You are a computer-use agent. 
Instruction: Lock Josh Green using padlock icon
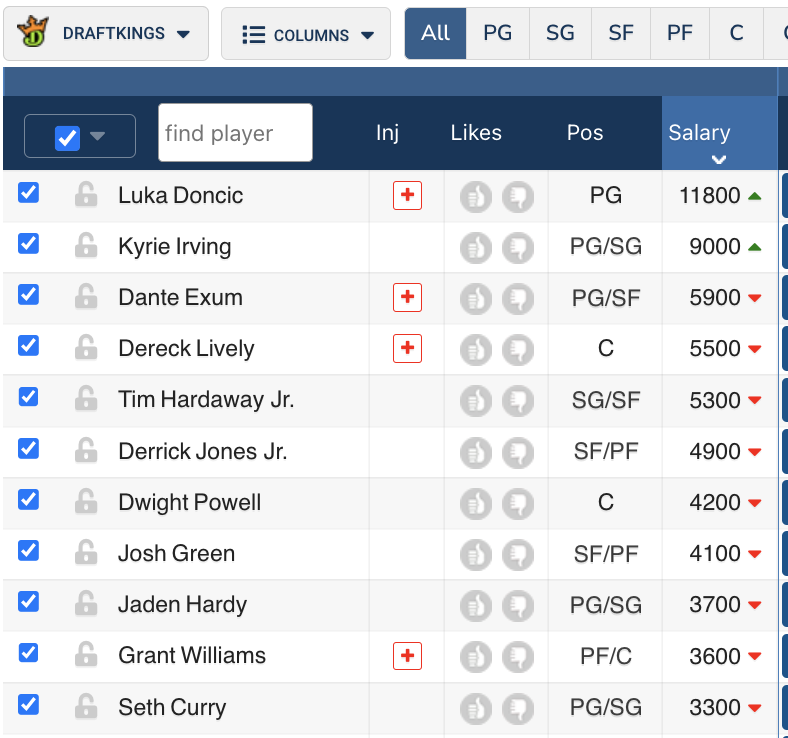pos(86,553)
